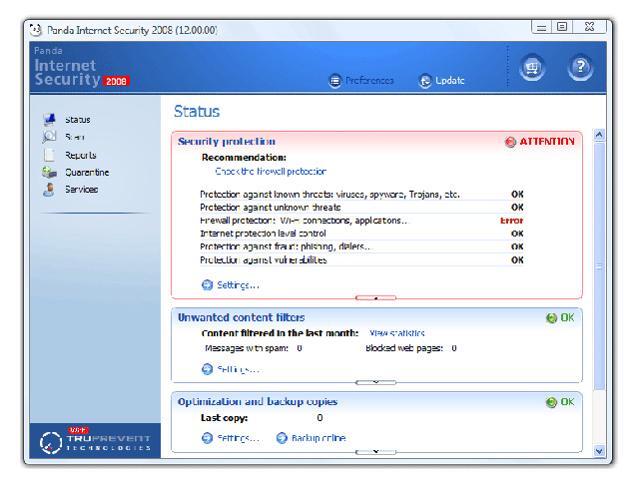Click the 'Messages with spam' count

300,348
